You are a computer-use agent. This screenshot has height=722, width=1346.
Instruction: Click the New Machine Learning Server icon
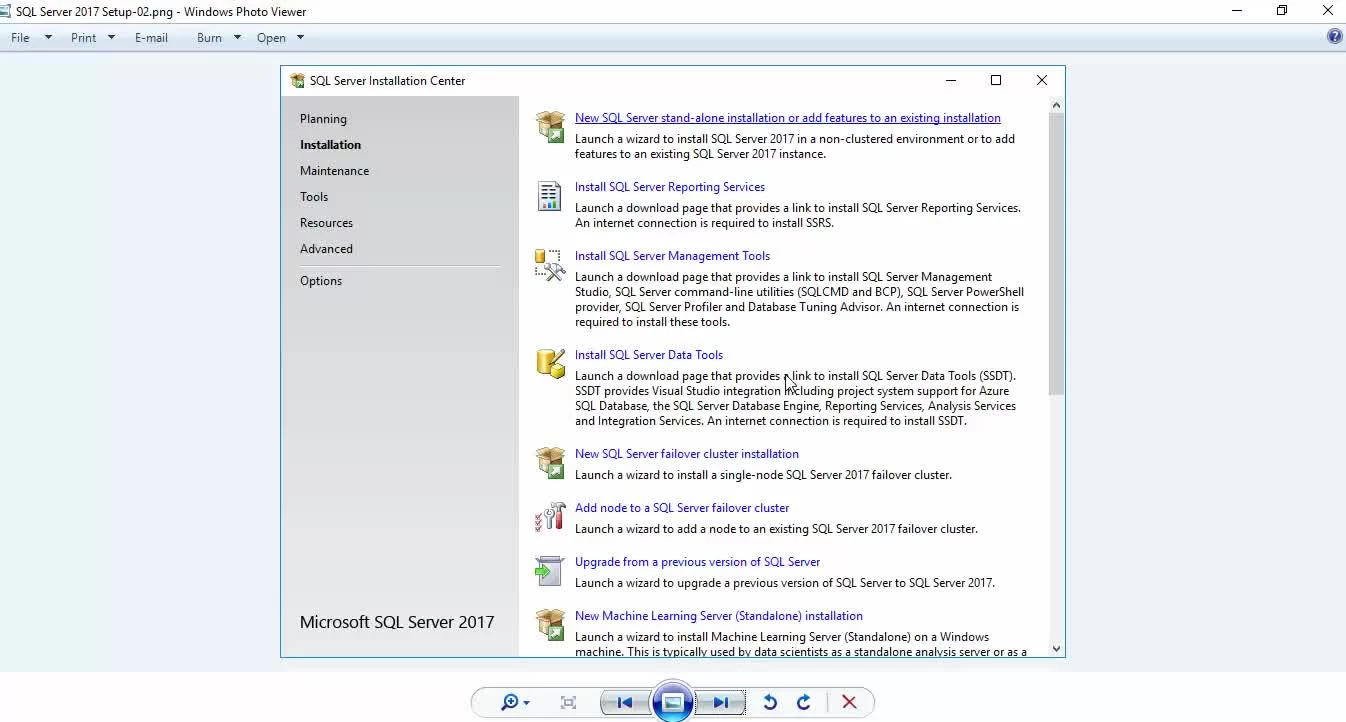(x=550, y=624)
